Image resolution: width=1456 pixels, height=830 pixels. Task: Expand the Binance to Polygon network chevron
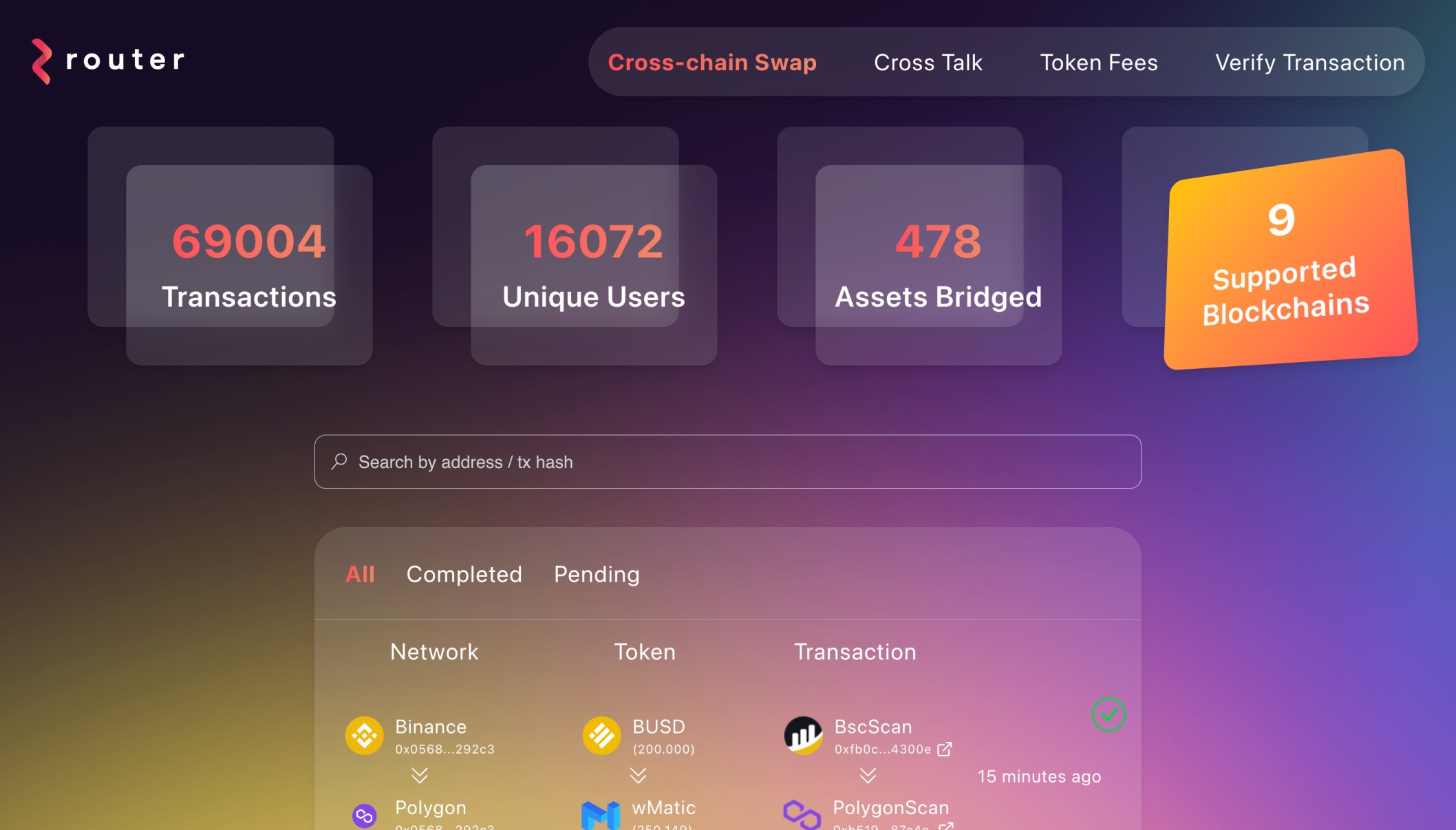point(419,776)
